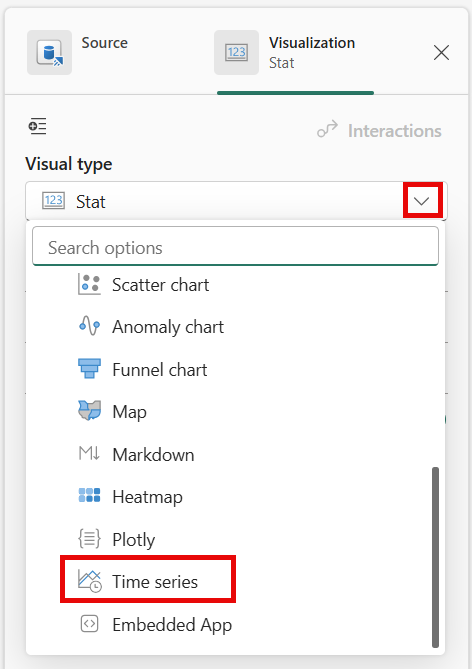Collapse the Visual type dropdown chevron
Viewport: 472px width, 669px height.
pos(422,201)
